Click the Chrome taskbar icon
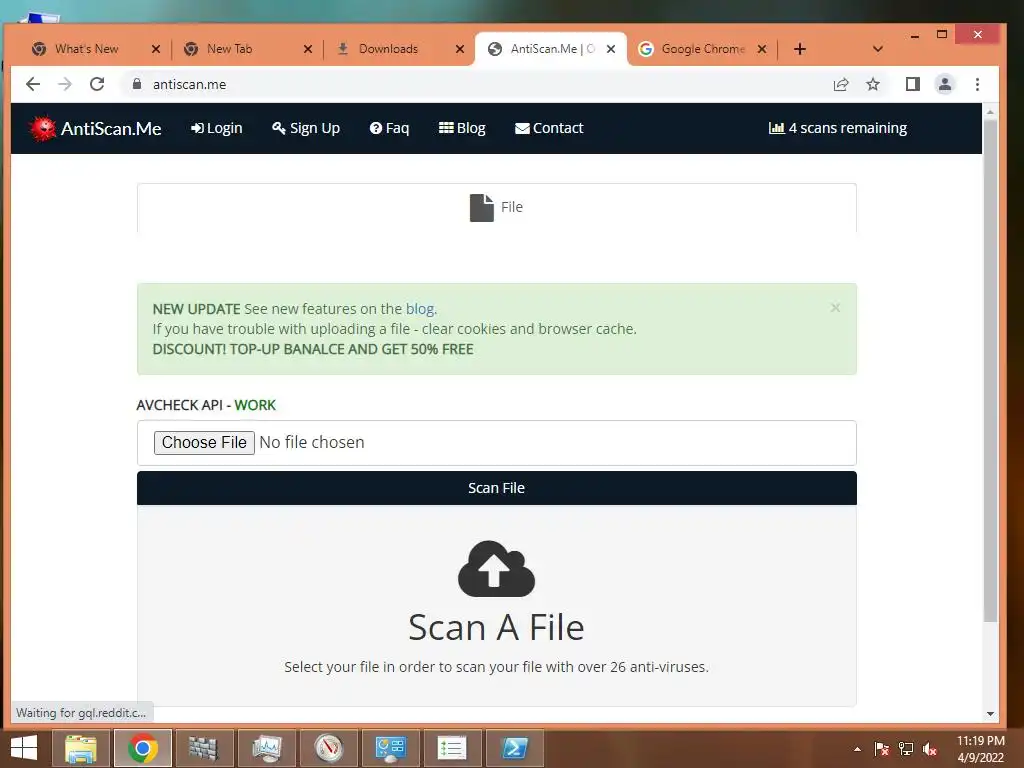This screenshot has width=1024, height=768. coord(142,748)
